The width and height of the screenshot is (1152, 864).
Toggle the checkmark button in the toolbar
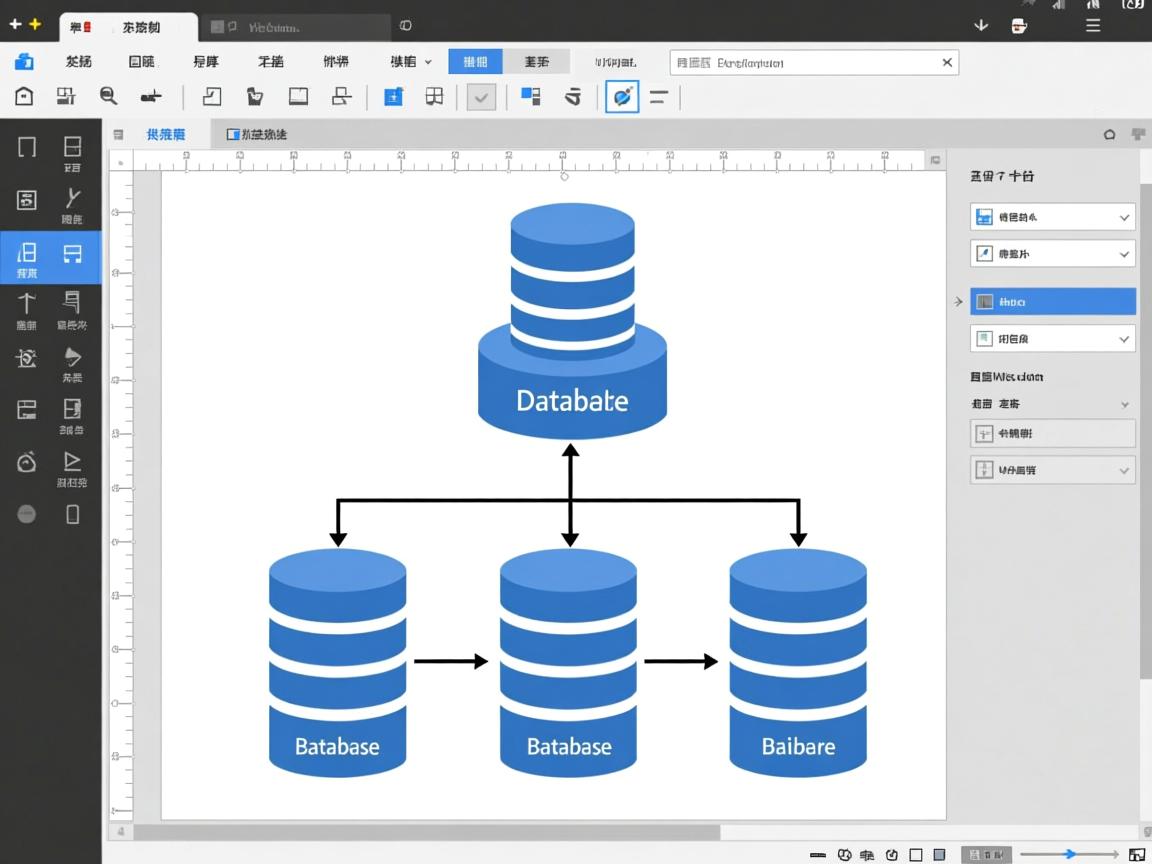pos(481,97)
